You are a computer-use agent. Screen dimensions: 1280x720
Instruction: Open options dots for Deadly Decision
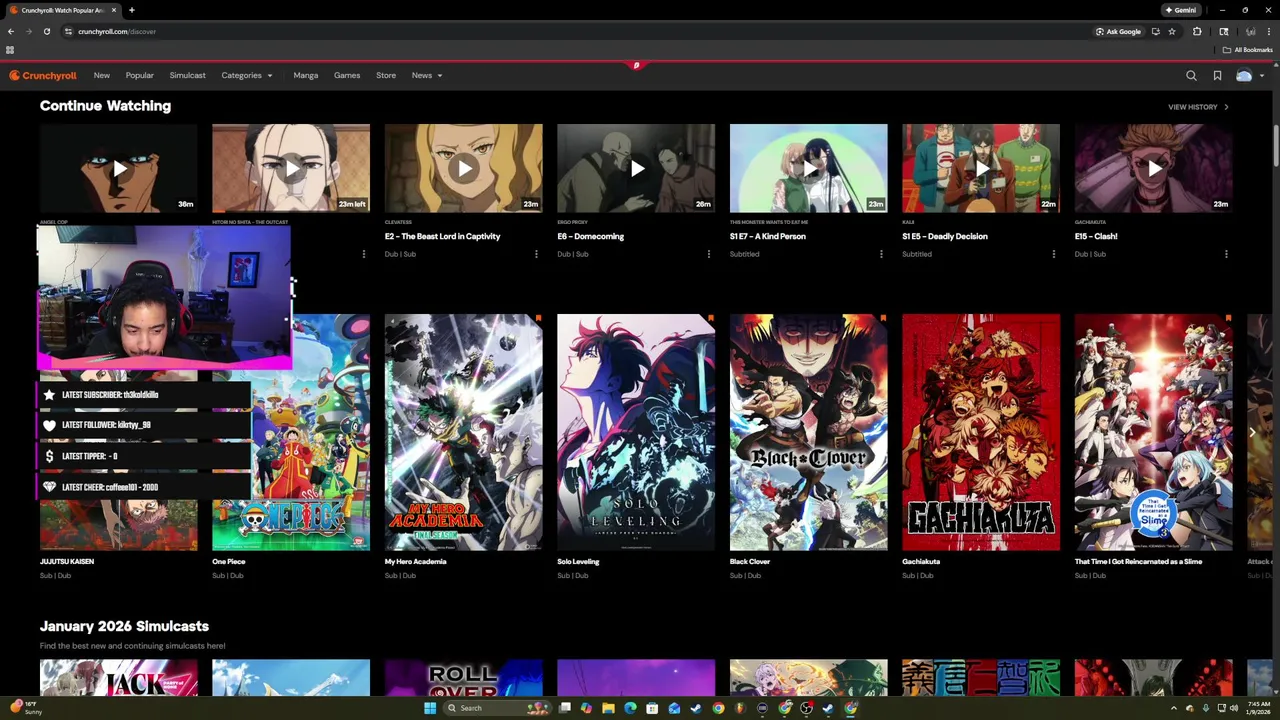coord(1054,254)
